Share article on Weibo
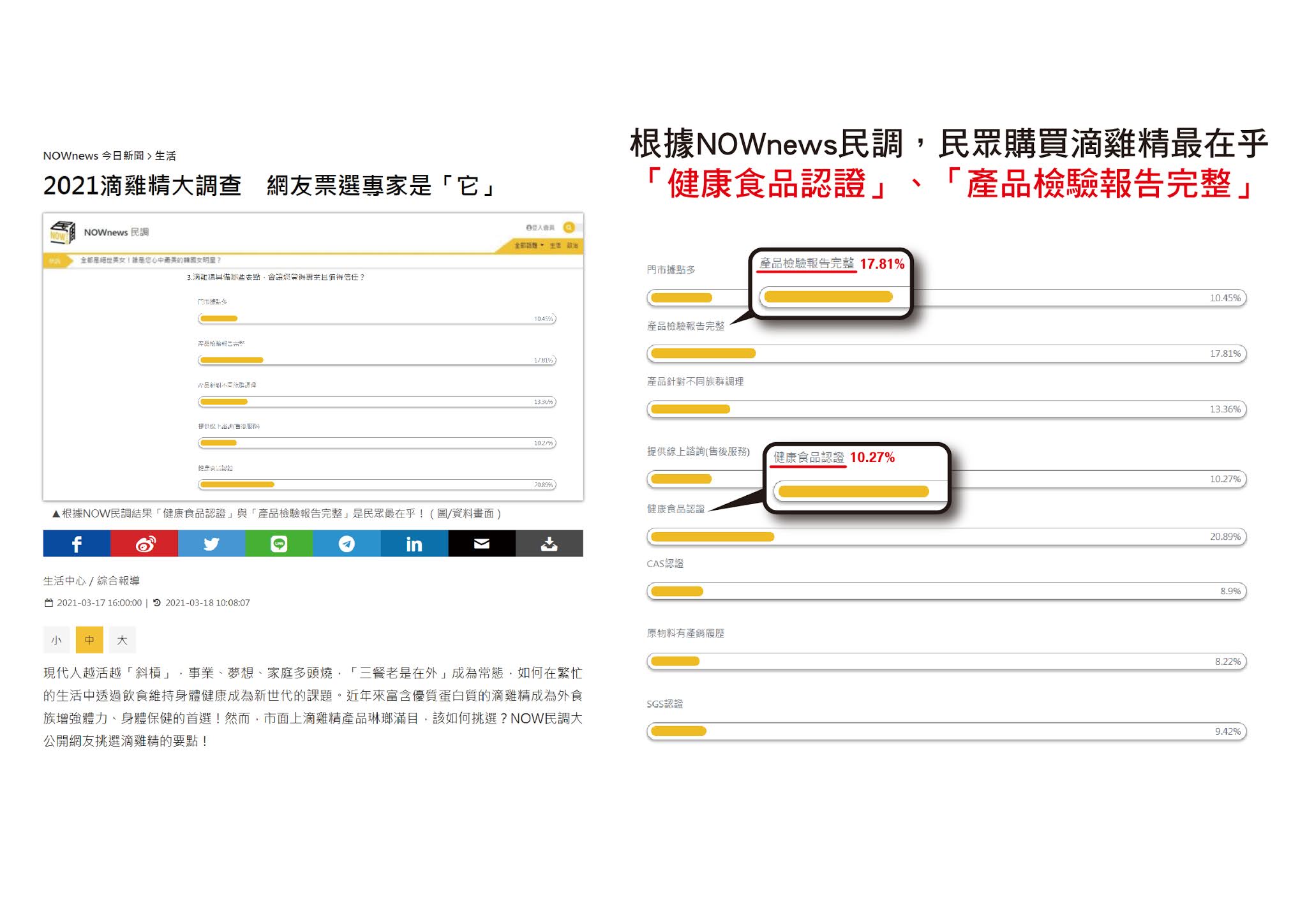 click(144, 544)
